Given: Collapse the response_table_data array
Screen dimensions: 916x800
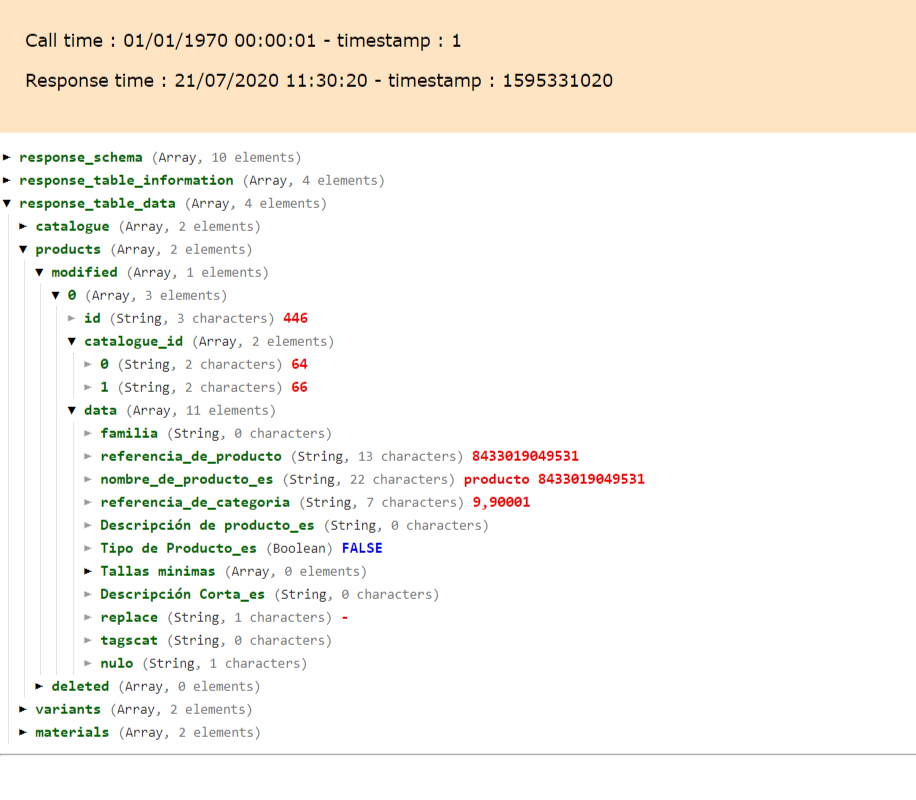Looking at the screenshot, I should 7,203.
